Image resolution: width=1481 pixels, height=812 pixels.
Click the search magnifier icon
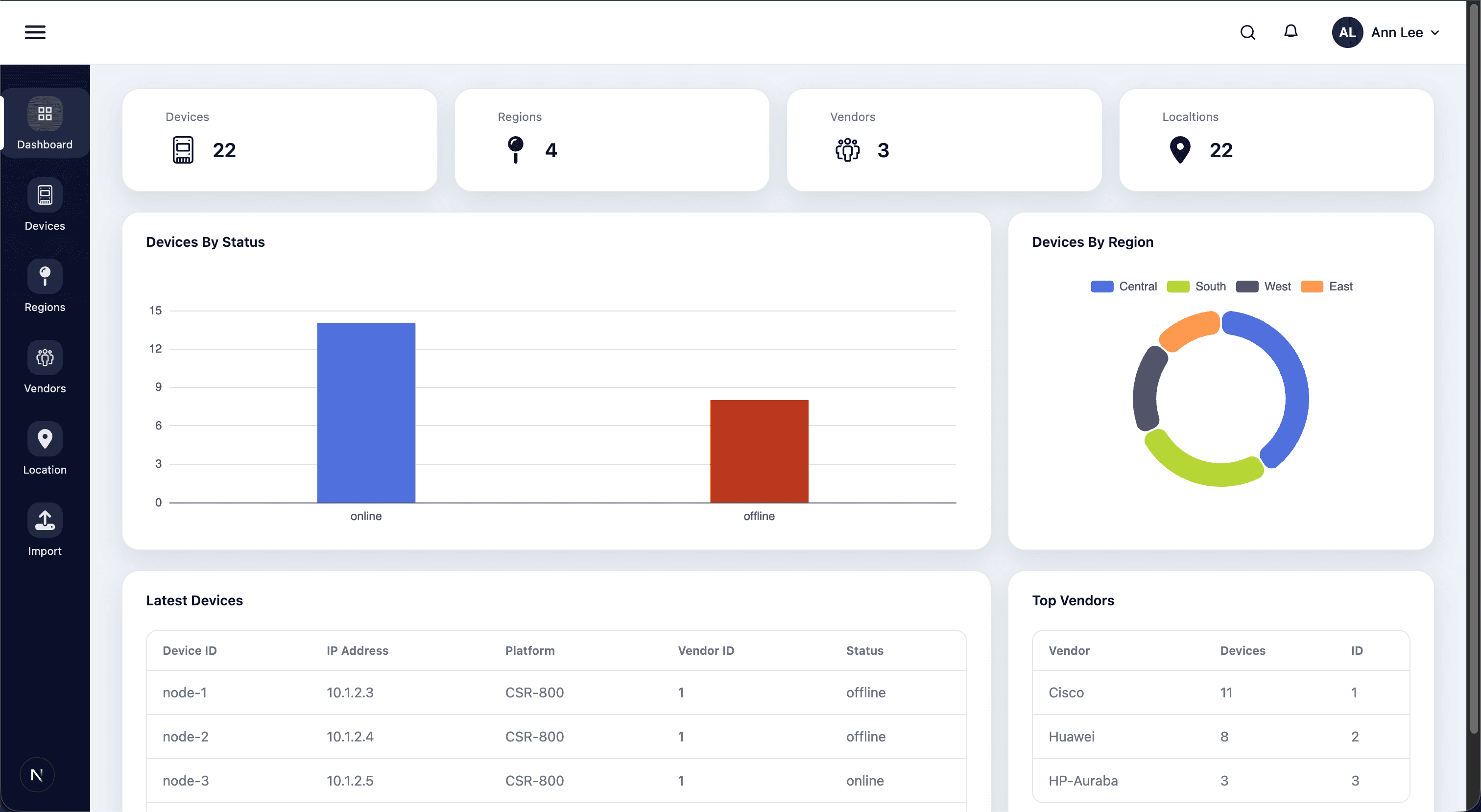(x=1247, y=32)
